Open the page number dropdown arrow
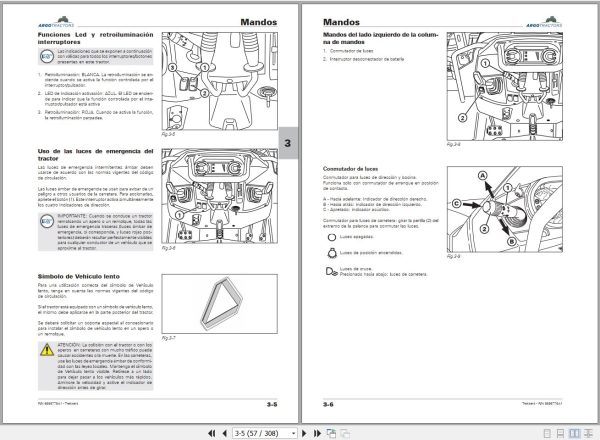600x440 pixels. (x=293, y=433)
